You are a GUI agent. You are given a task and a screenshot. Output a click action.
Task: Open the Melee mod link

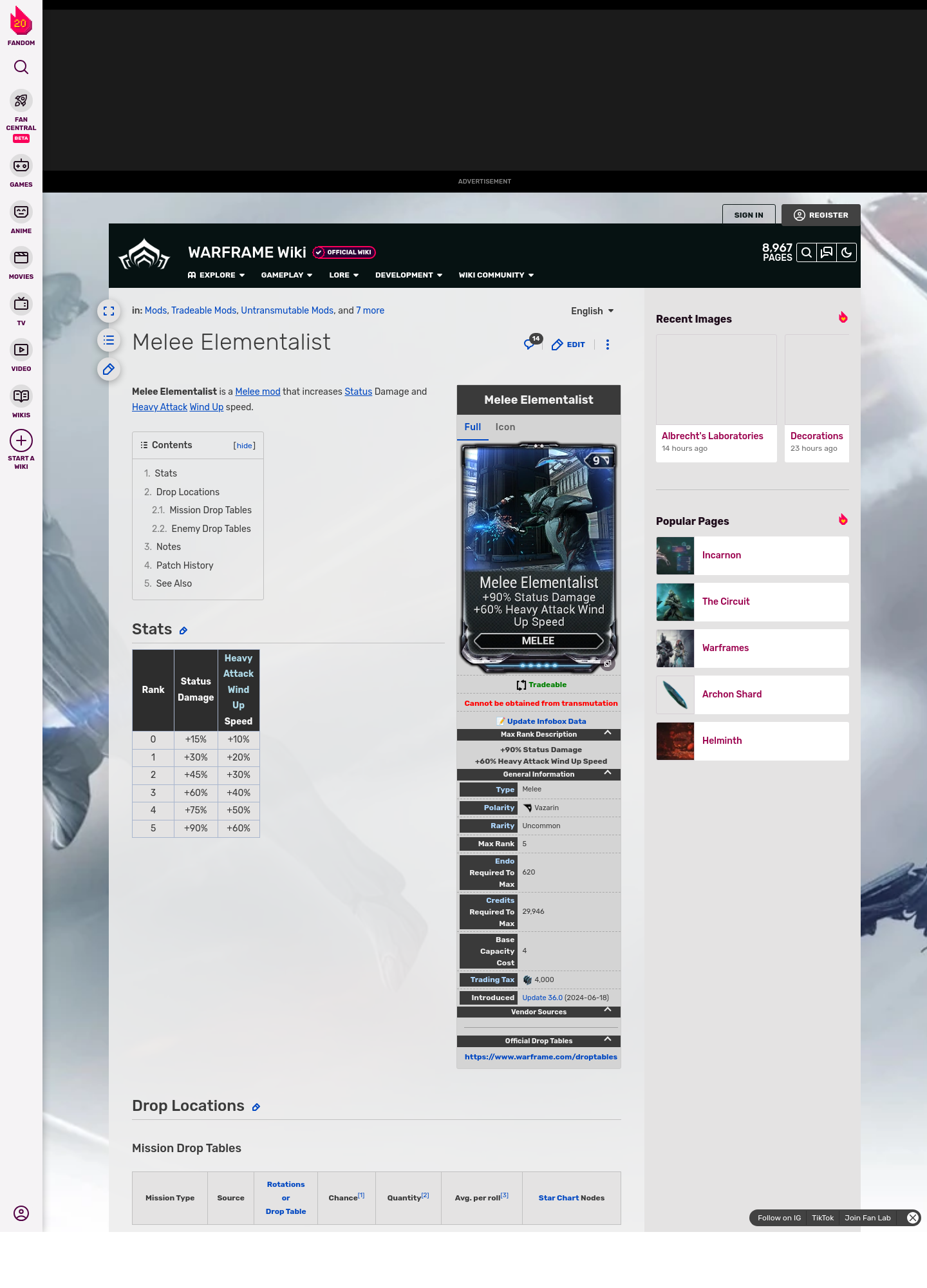(257, 392)
